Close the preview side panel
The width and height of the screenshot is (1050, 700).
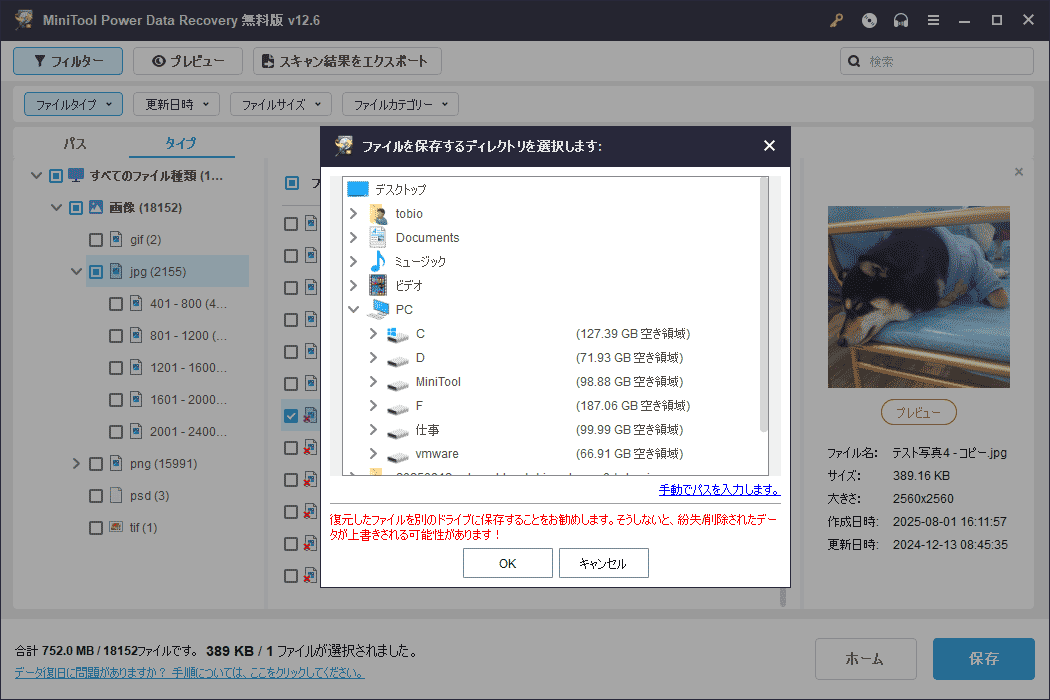(x=1019, y=172)
